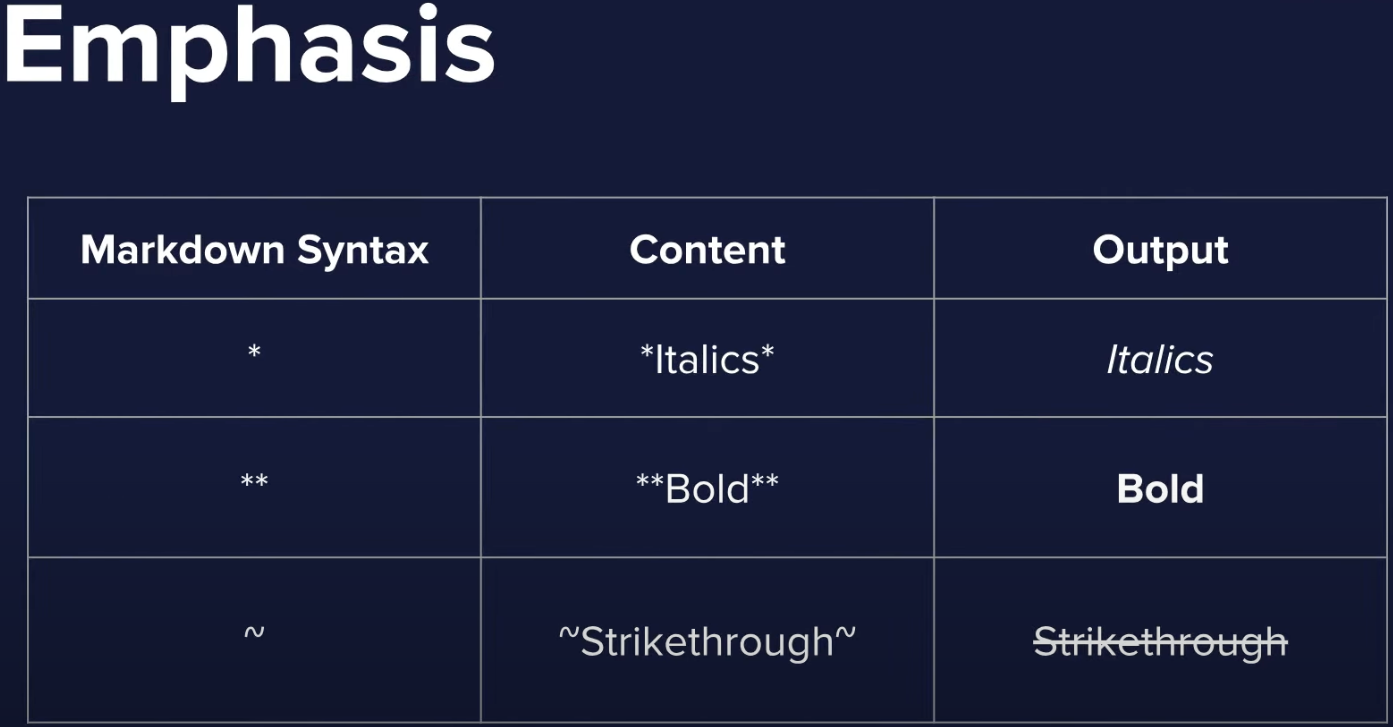Click the word Bold in the Content column

pyautogui.click(x=707, y=489)
